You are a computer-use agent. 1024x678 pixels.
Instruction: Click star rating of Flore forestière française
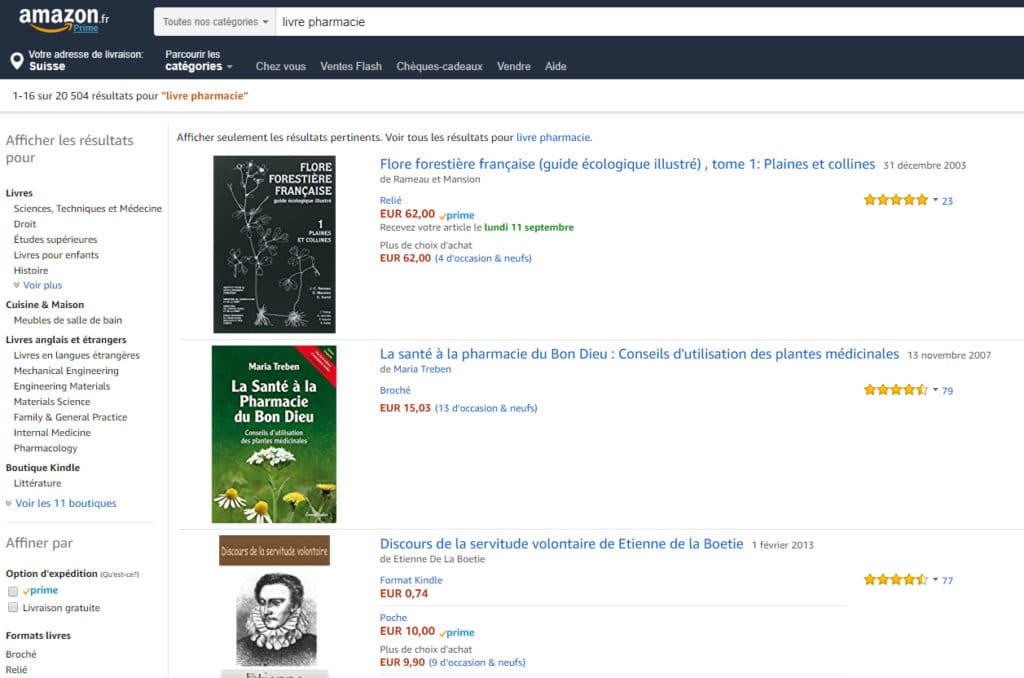pyautogui.click(x=895, y=200)
